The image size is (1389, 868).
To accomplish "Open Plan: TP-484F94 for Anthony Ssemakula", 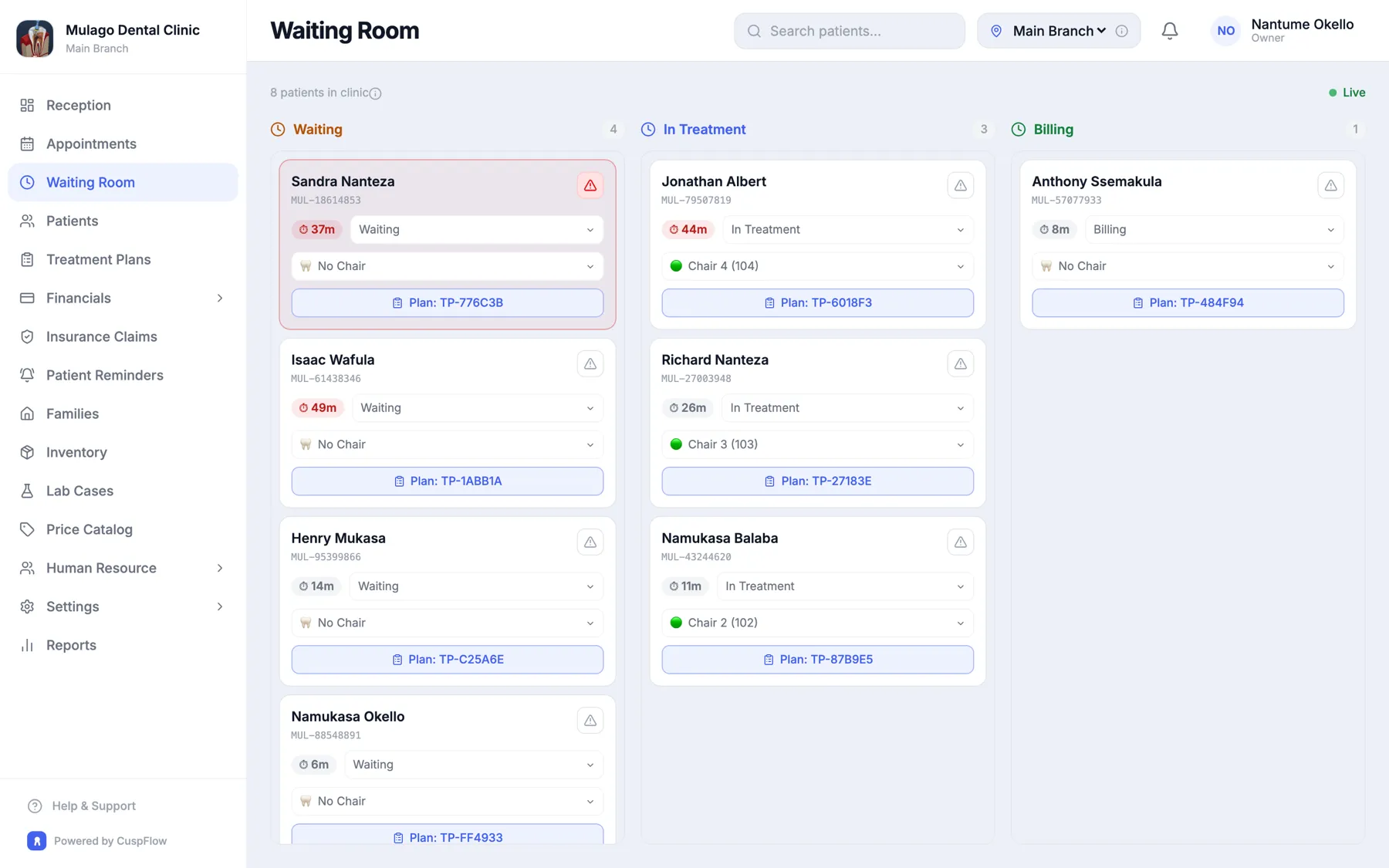I will pyautogui.click(x=1188, y=302).
